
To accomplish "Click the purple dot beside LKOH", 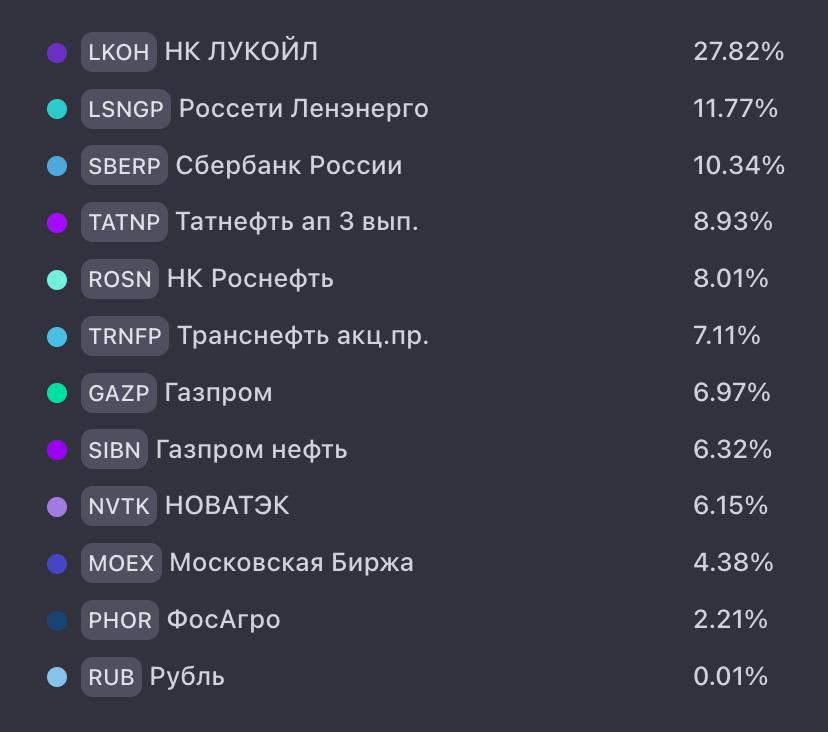I will pos(57,52).
